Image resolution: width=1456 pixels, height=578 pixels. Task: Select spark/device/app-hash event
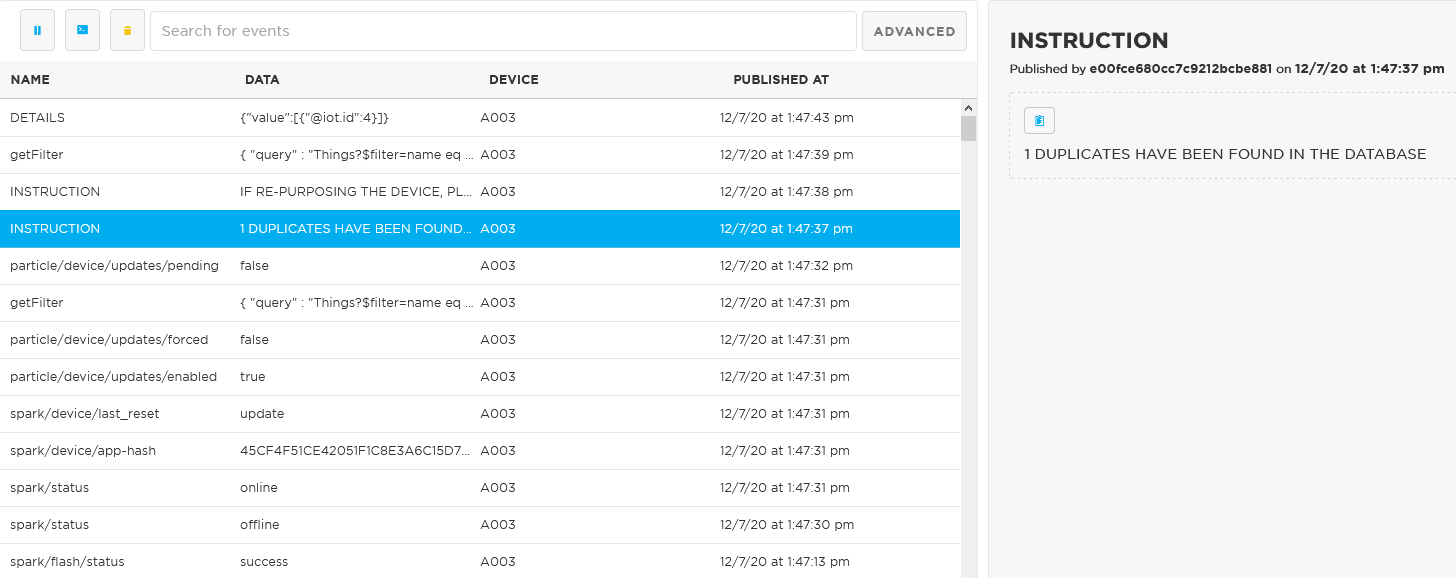(x=480, y=451)
